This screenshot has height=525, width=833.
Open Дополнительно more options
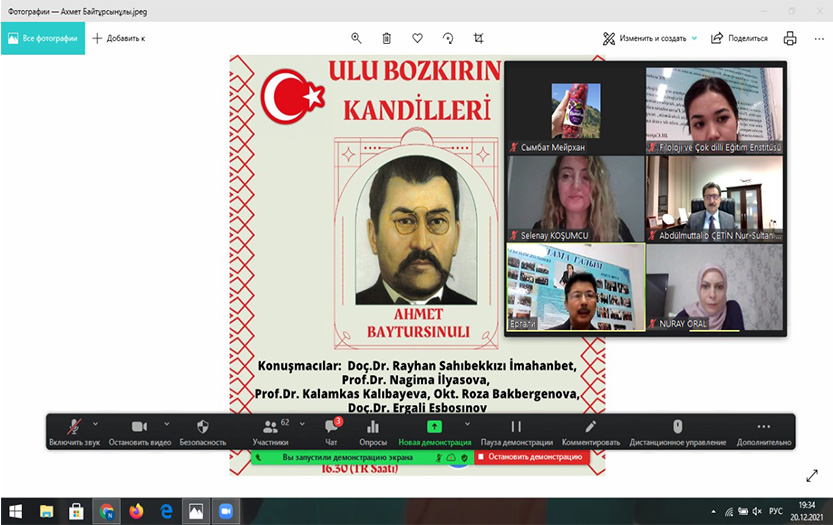pyautogui.click(x=764, y=430)
